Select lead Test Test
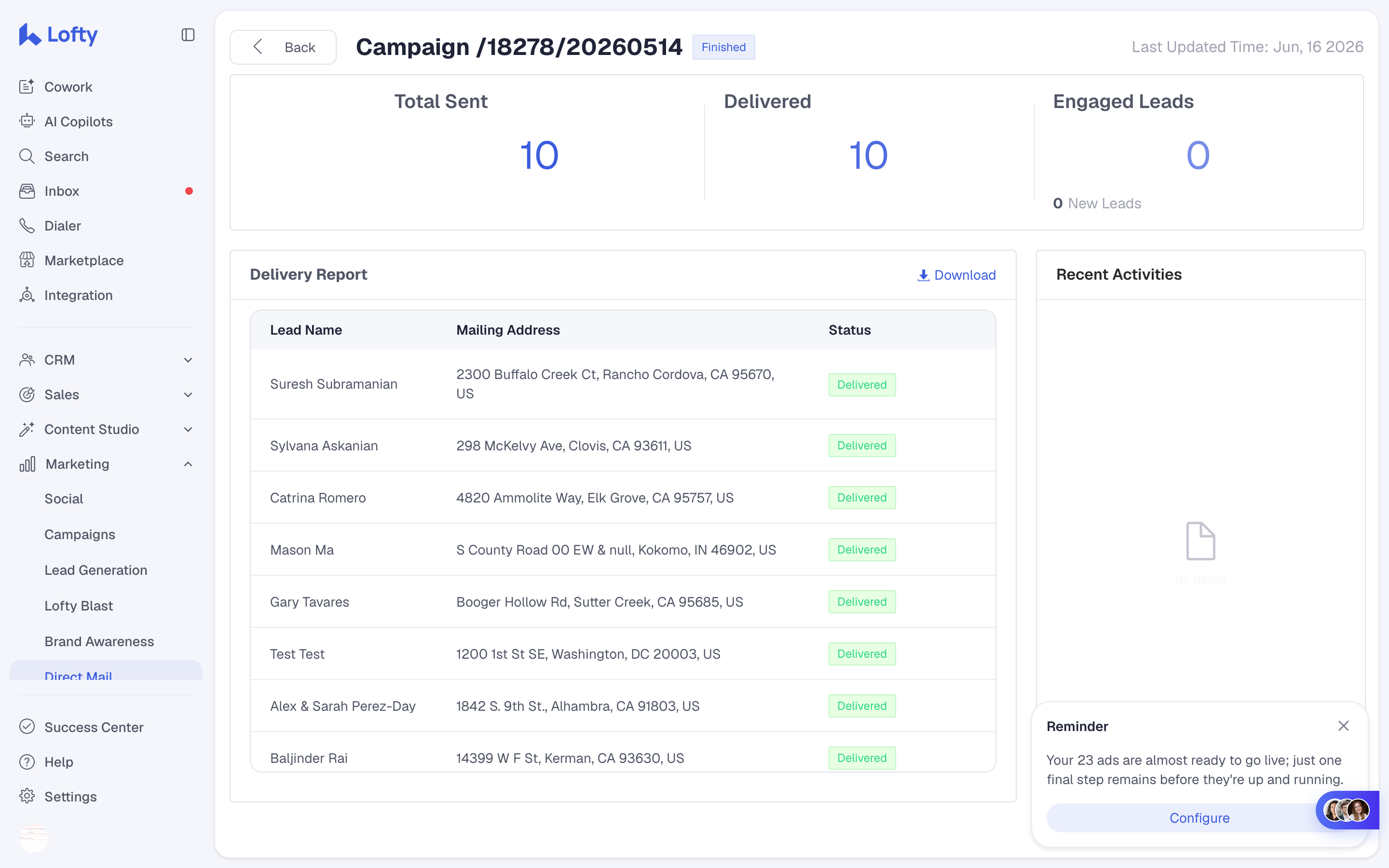Viewport: 1389px width, 868px height. tap(297, 654)
